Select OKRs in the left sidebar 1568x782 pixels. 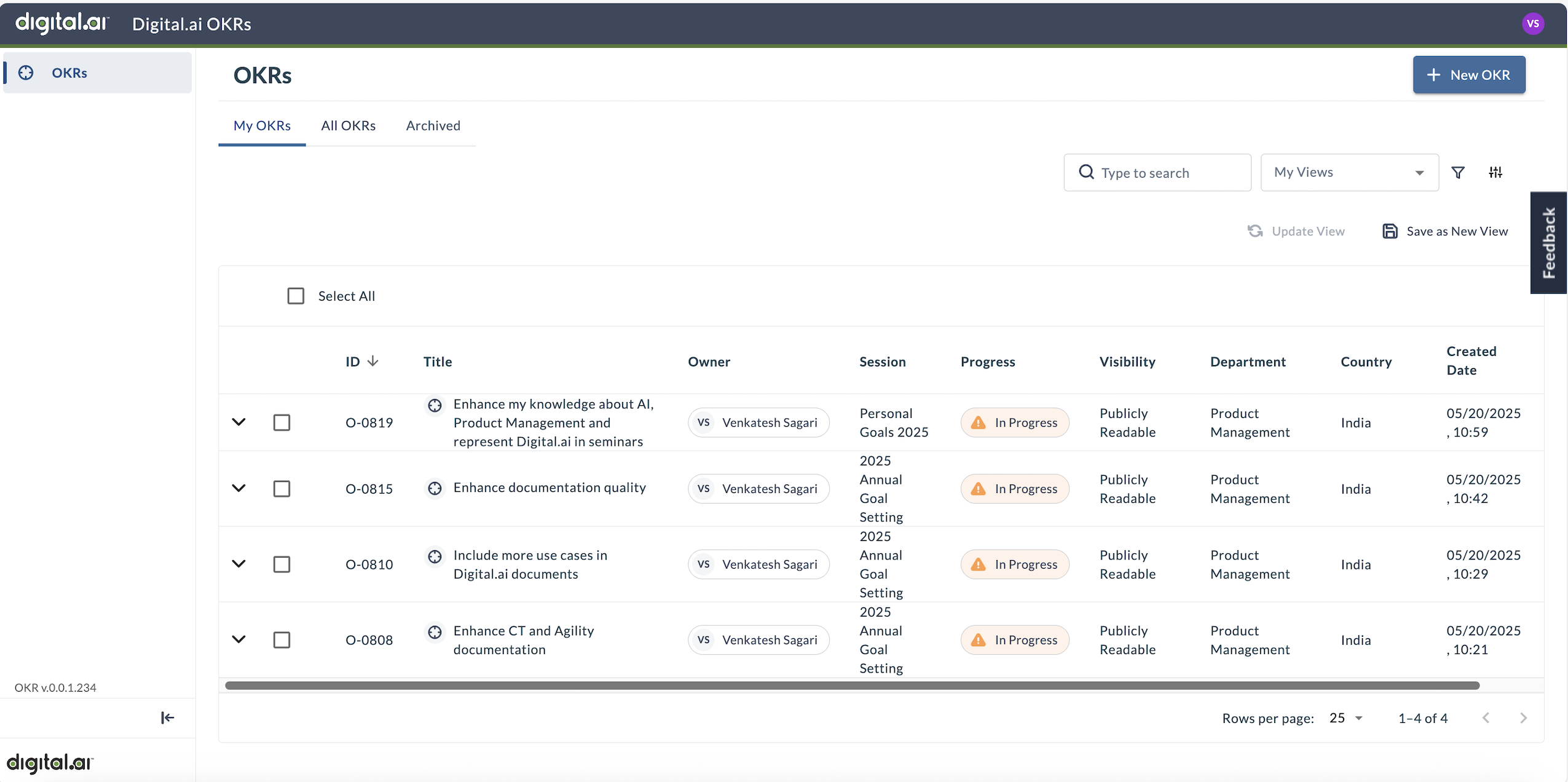tap(98, 73)
